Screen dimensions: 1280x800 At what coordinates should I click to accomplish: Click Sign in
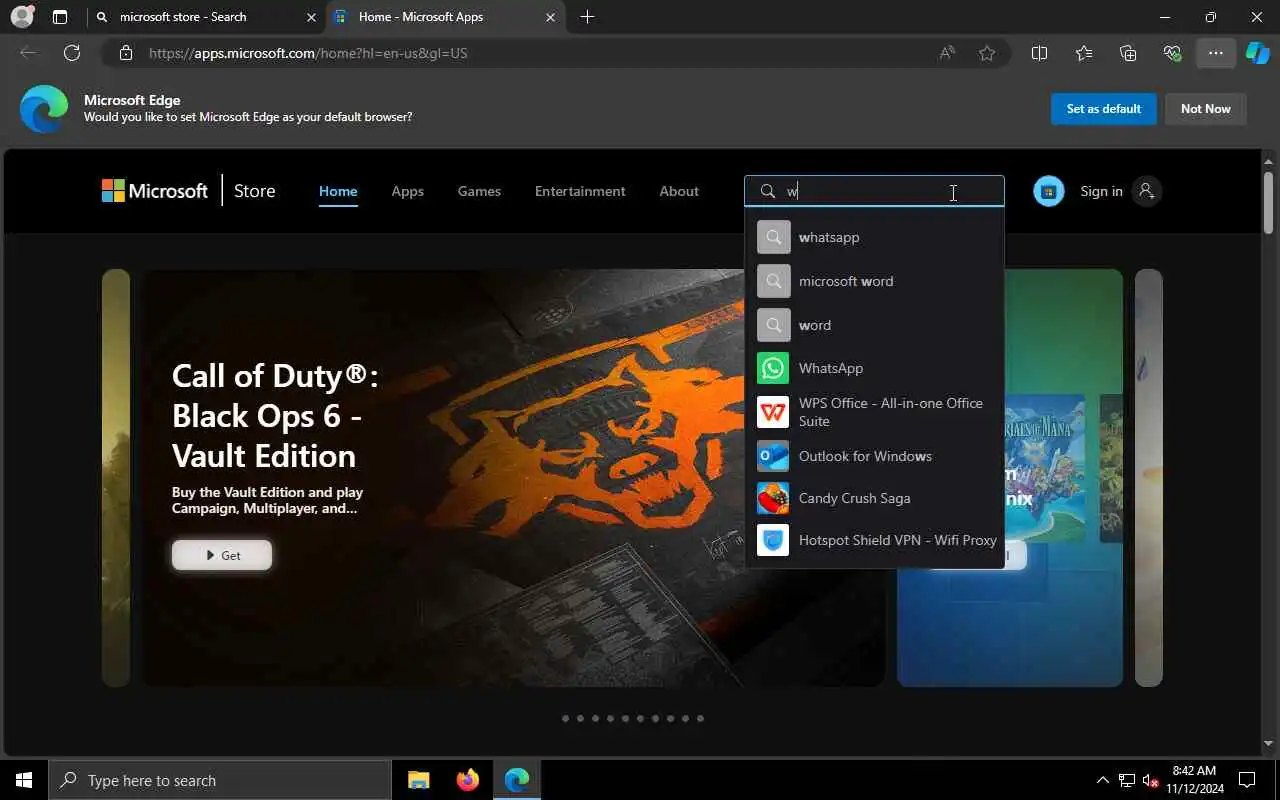1101,191
